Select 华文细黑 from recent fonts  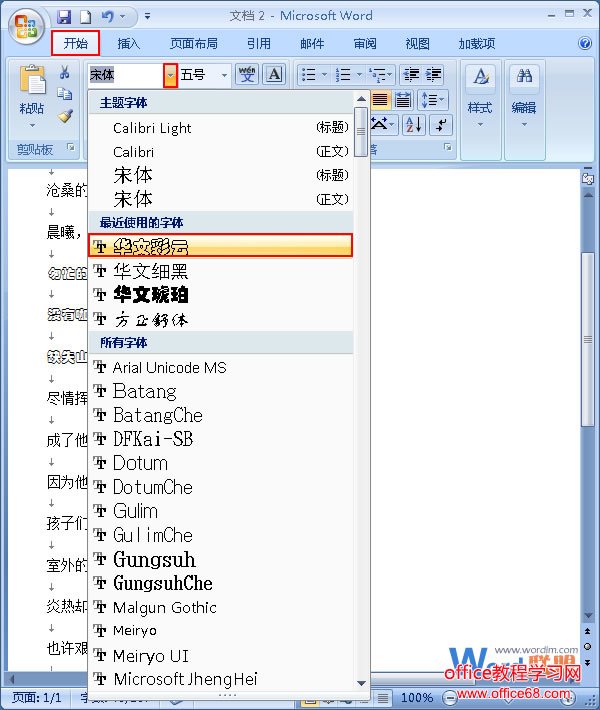(221, 271)
